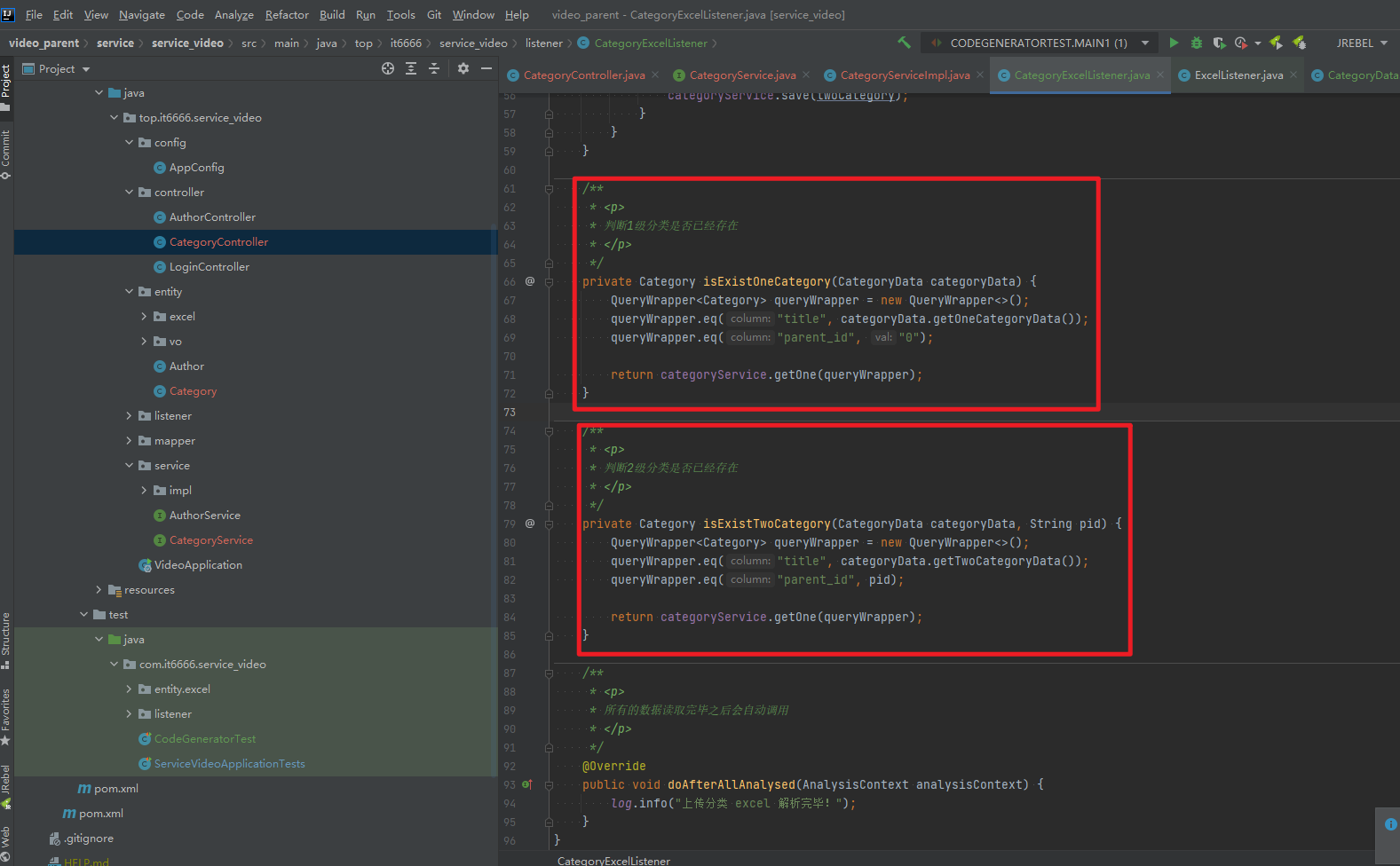
Task: Click the Build project hammer icon
Action: pos(904,43)
